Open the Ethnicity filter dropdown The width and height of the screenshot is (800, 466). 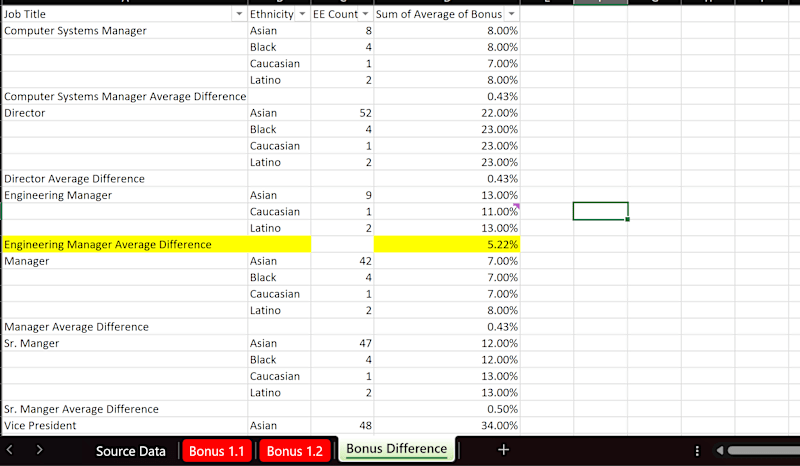click(302, 14)
